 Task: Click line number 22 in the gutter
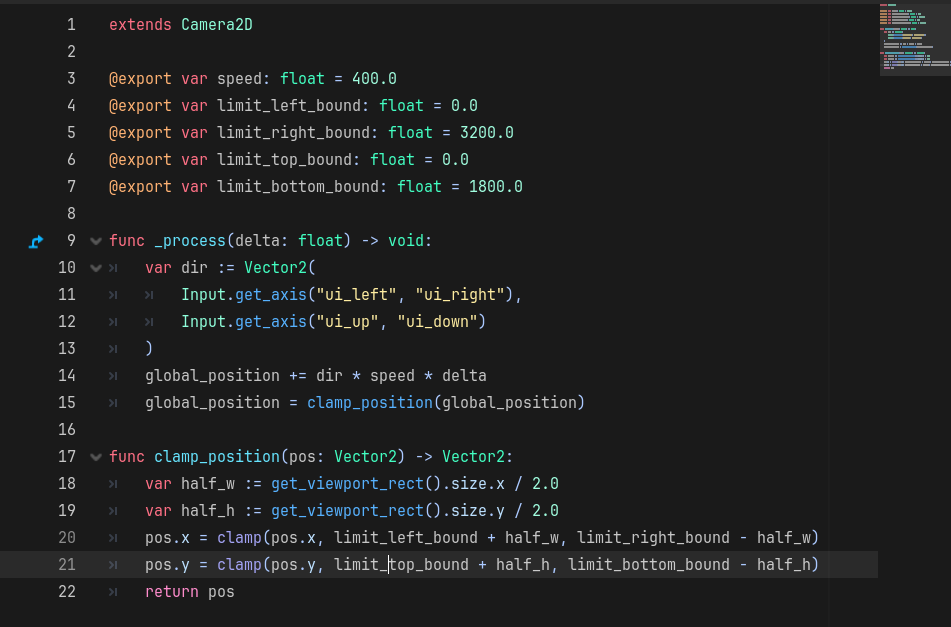pos(67,592)
